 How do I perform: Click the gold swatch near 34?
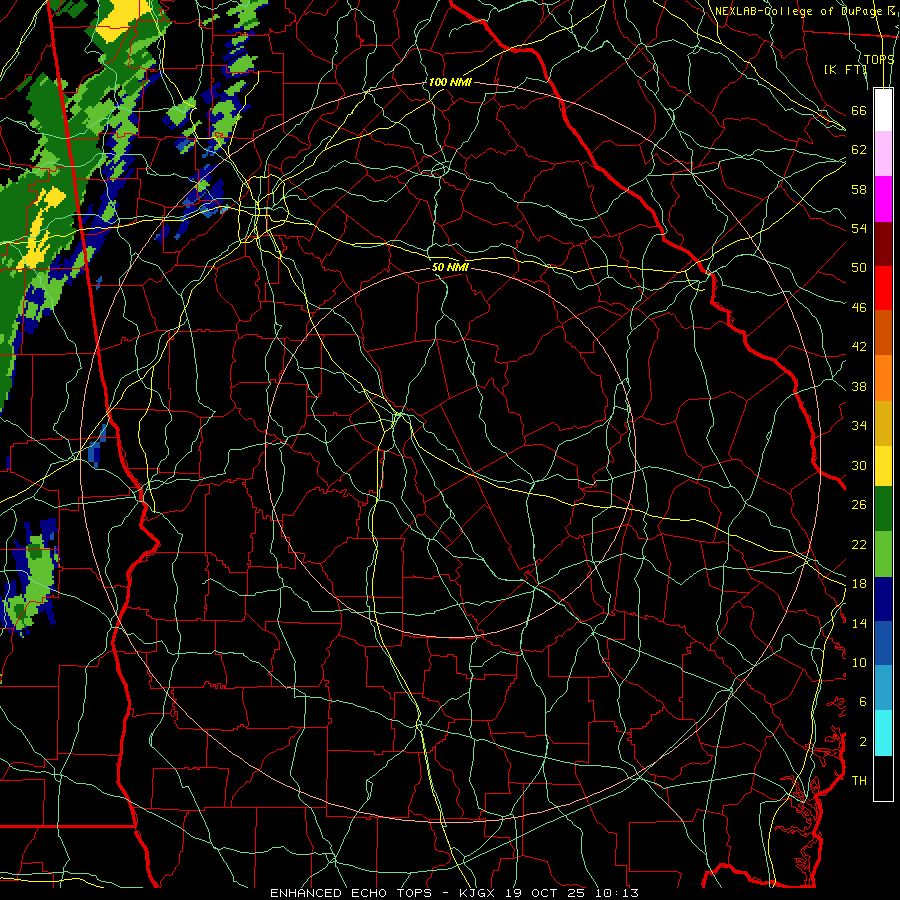(883, 423)
